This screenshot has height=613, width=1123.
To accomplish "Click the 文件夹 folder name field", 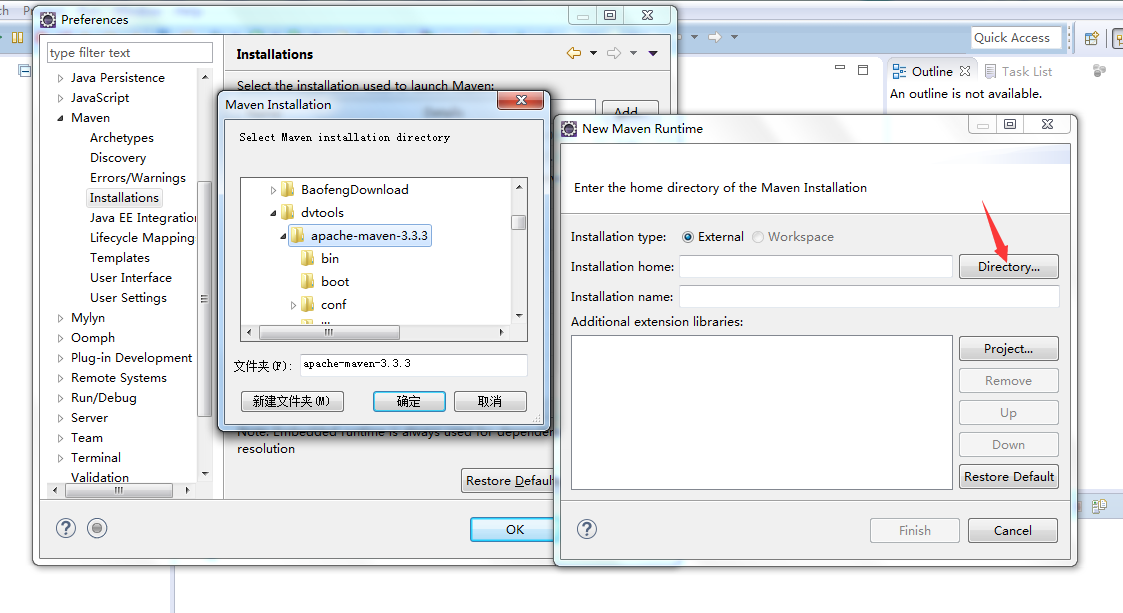I will (x=414, y=365).
